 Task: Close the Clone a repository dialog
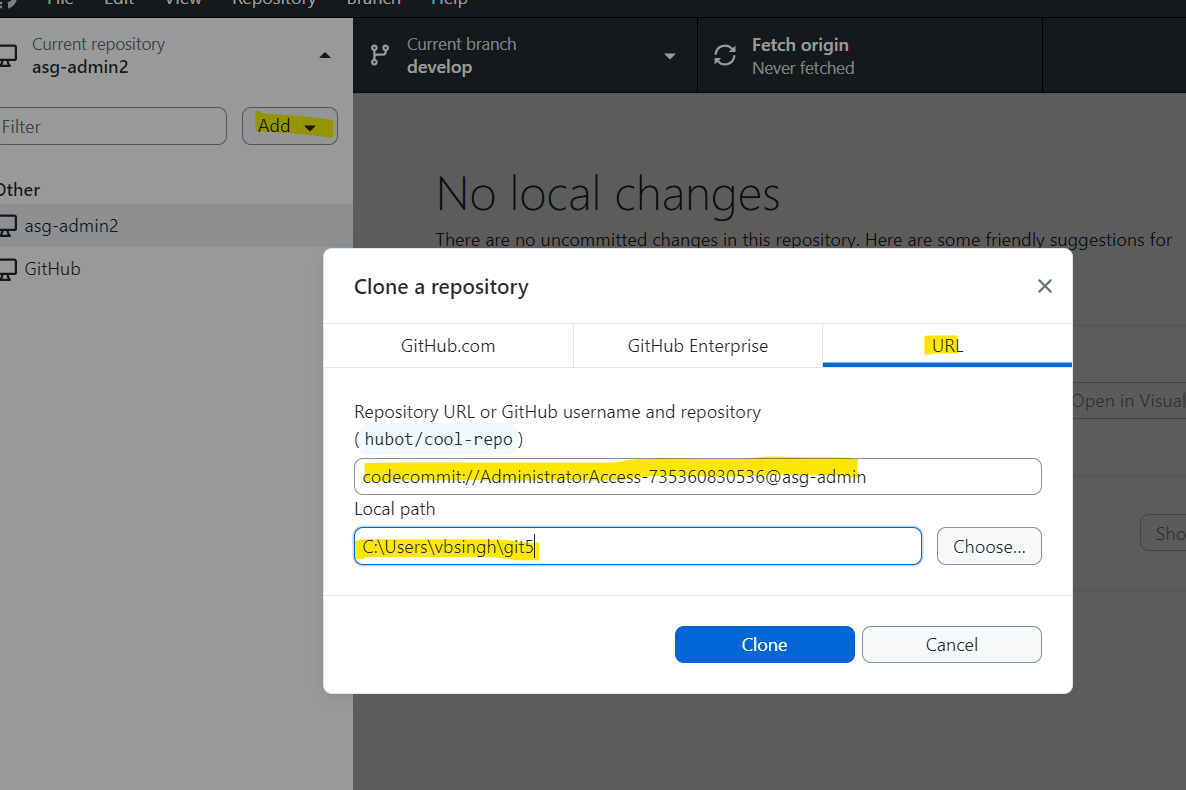(x=1045, y=287)
